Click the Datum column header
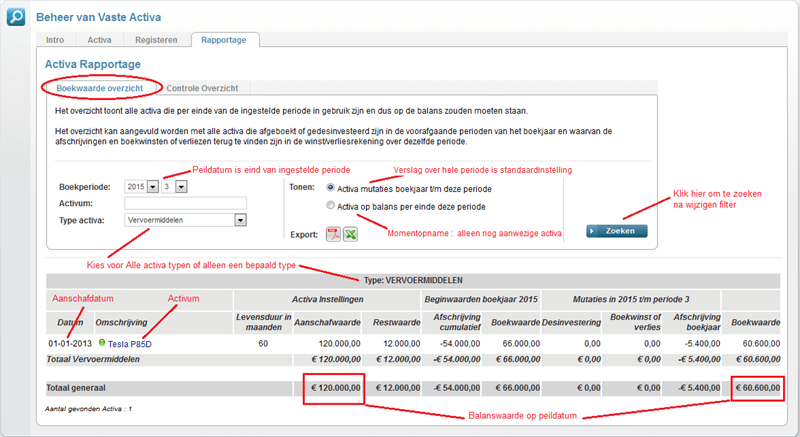The height and width of the screenshot is (437, 800). pyautogui.click(x=70, y=322)
